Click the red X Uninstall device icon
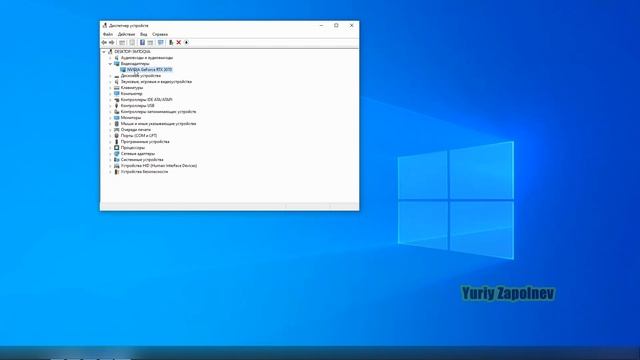 179,42
